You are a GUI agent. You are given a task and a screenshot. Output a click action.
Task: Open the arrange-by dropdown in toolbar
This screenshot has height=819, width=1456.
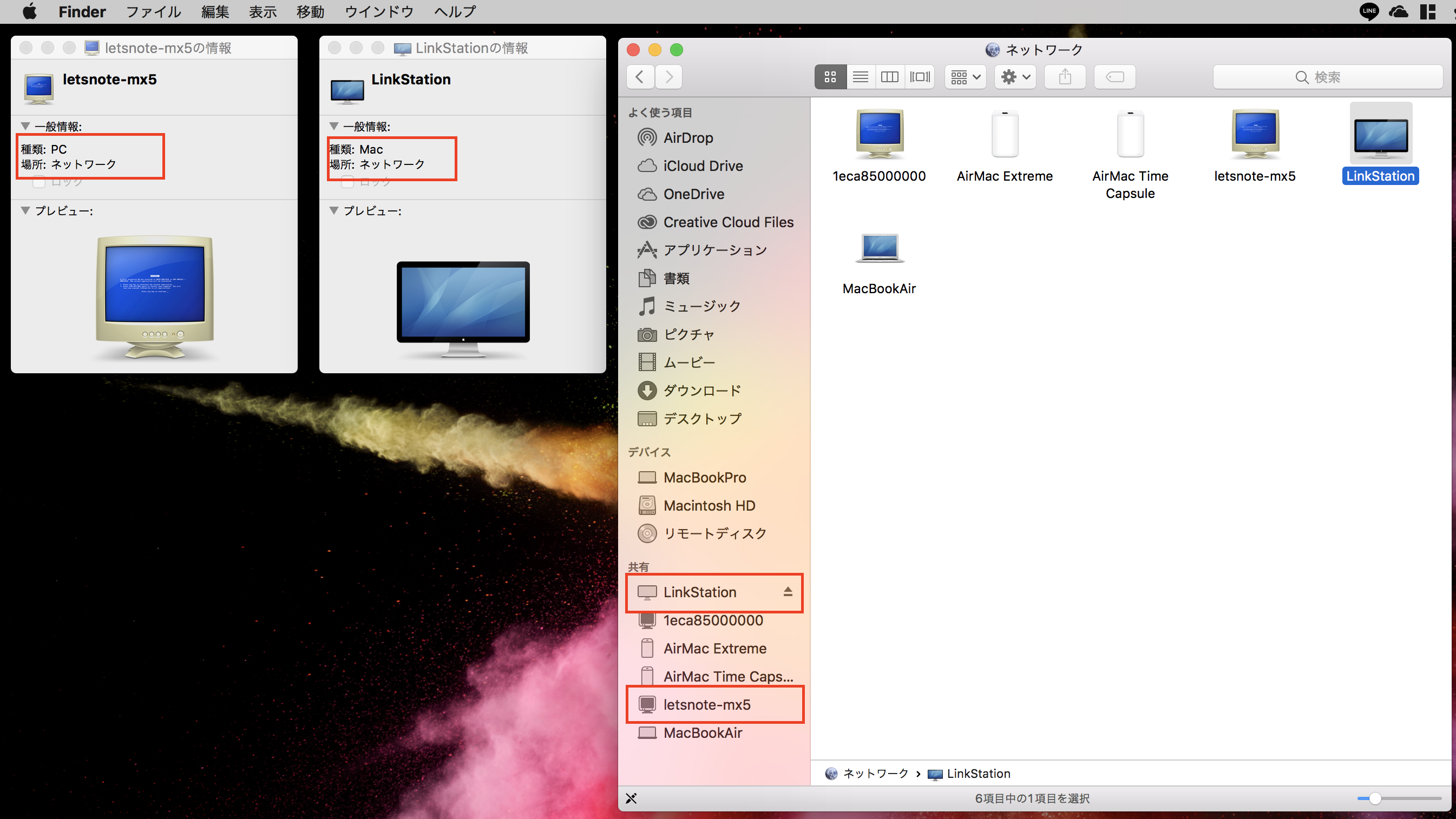(x=965, y=77)
